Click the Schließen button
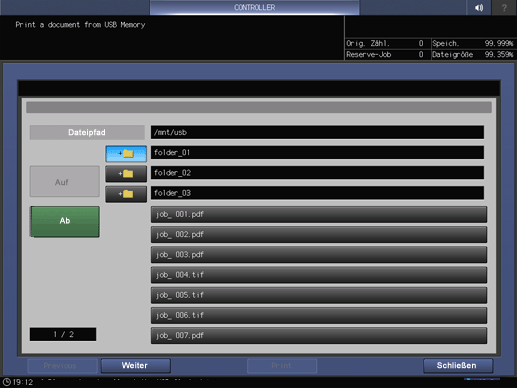The height and width of the screenshot is (388, 517). click(458, 366)
